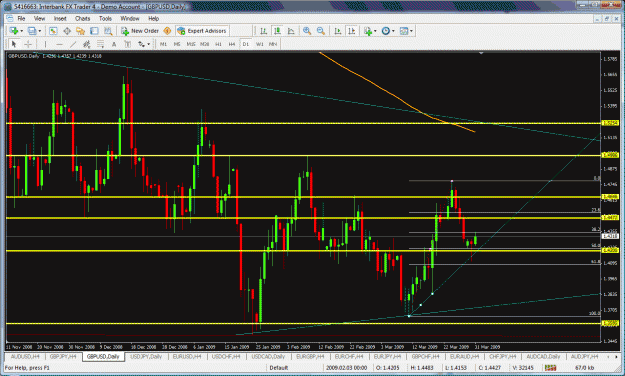
Task: Open the Help menu
Action: coord(153,18)
